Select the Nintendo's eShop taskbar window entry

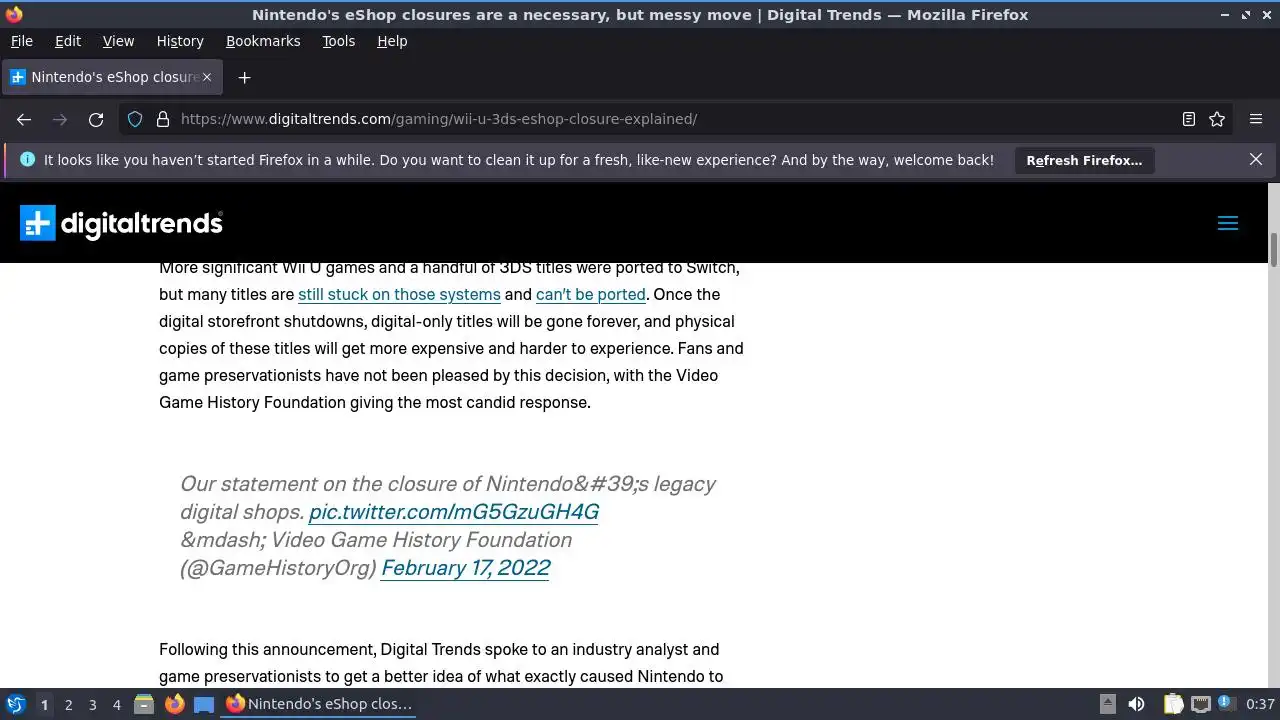coord(319,704)
